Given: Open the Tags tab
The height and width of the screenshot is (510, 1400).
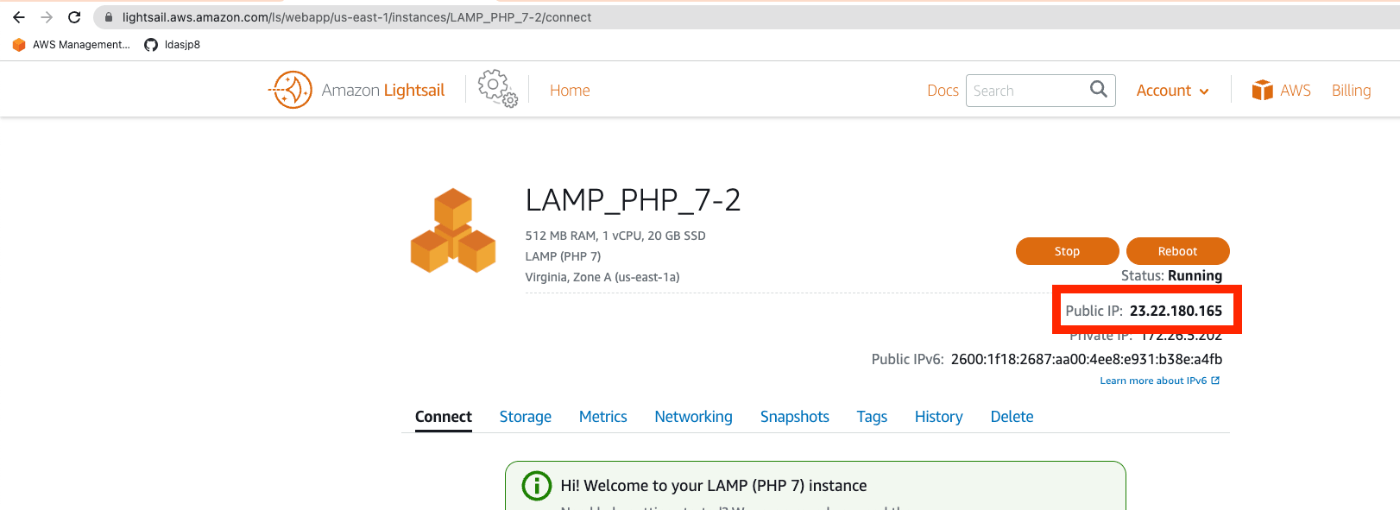Looking at the screenshot, I should pyautogui.click(x=872, y=417).
